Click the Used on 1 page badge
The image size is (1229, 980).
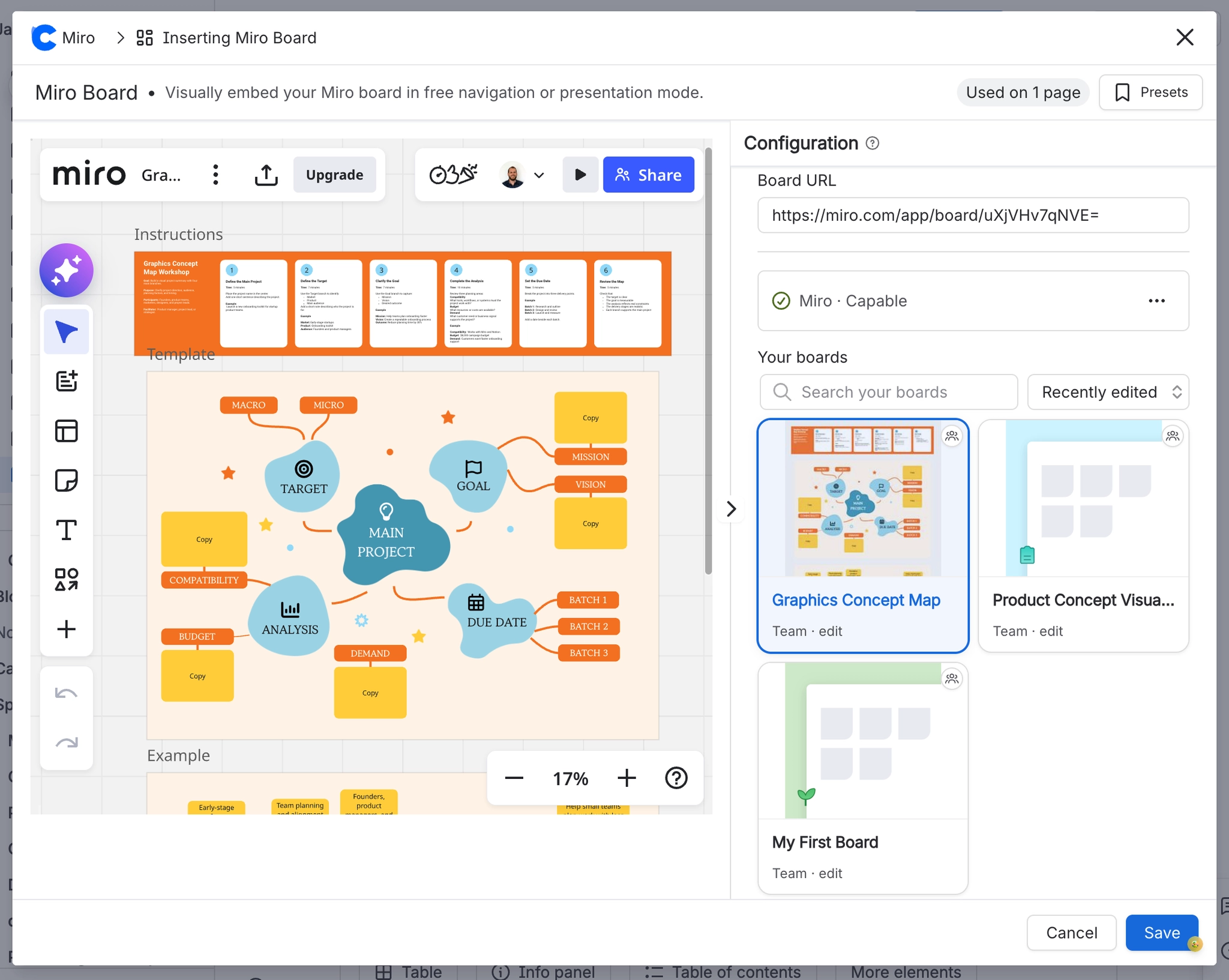click(x=1023, y=92)
